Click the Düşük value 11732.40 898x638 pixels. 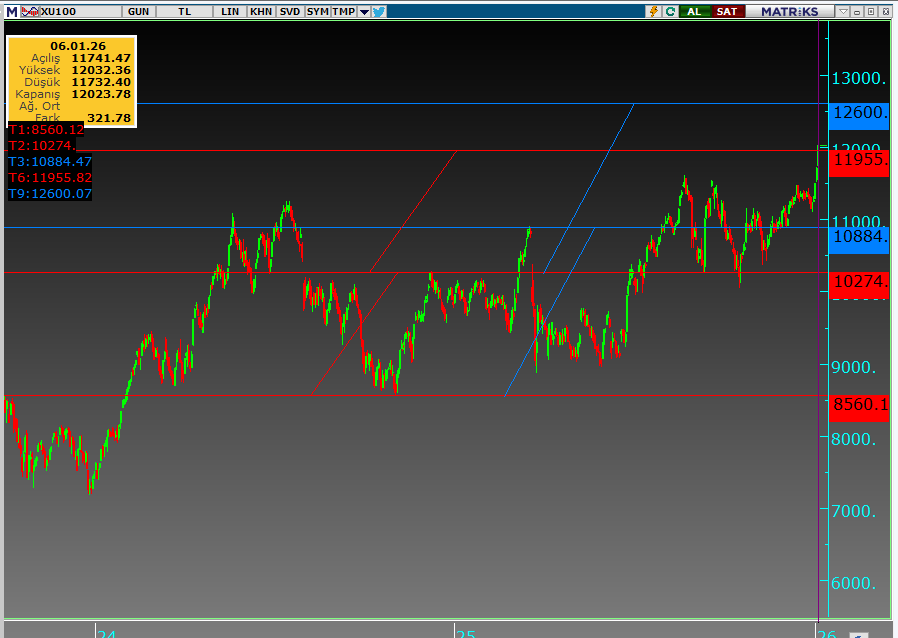point(101,82)
